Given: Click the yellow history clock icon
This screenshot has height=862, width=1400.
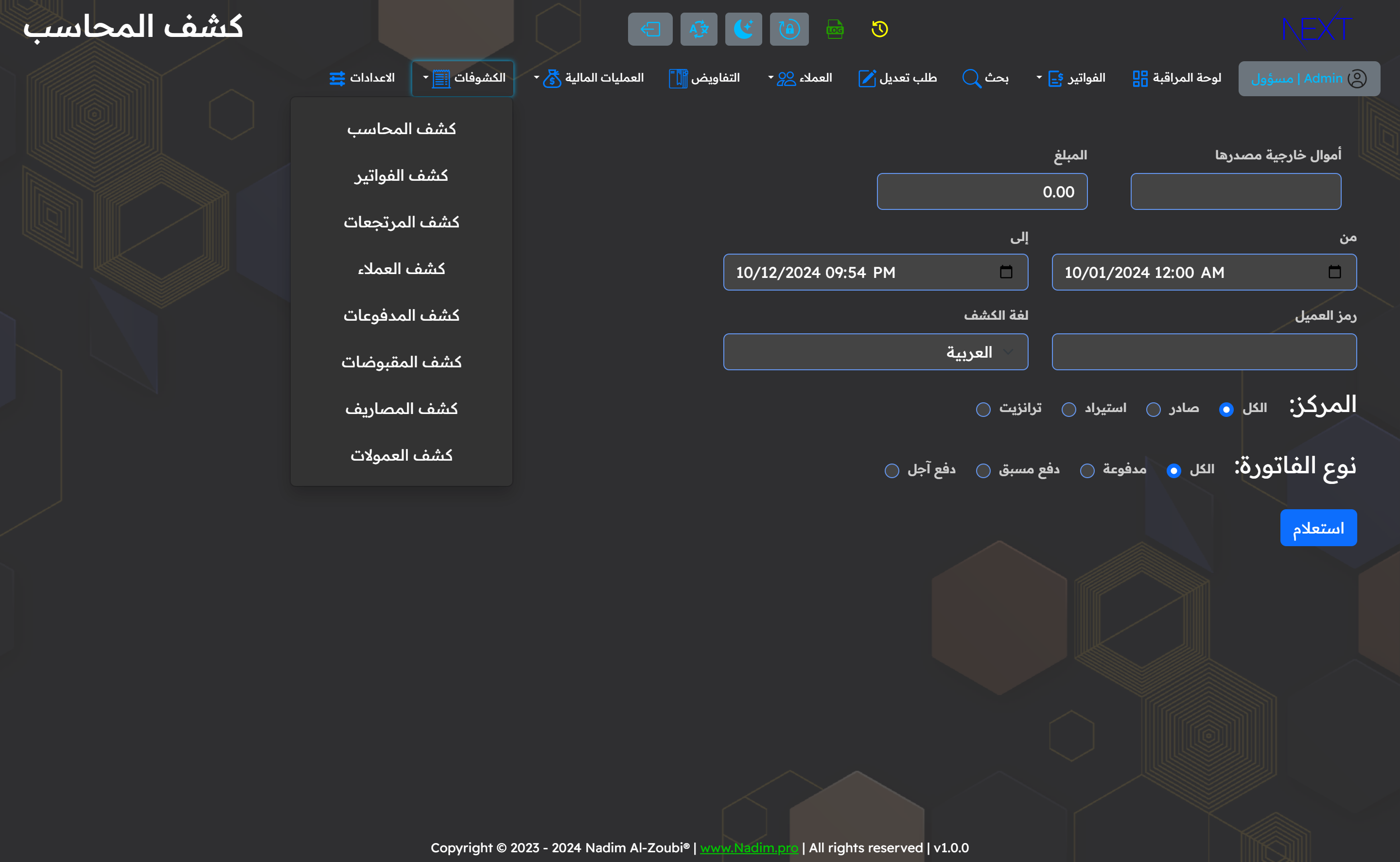Looking at the screenshot, I should (x=879, y=29).
